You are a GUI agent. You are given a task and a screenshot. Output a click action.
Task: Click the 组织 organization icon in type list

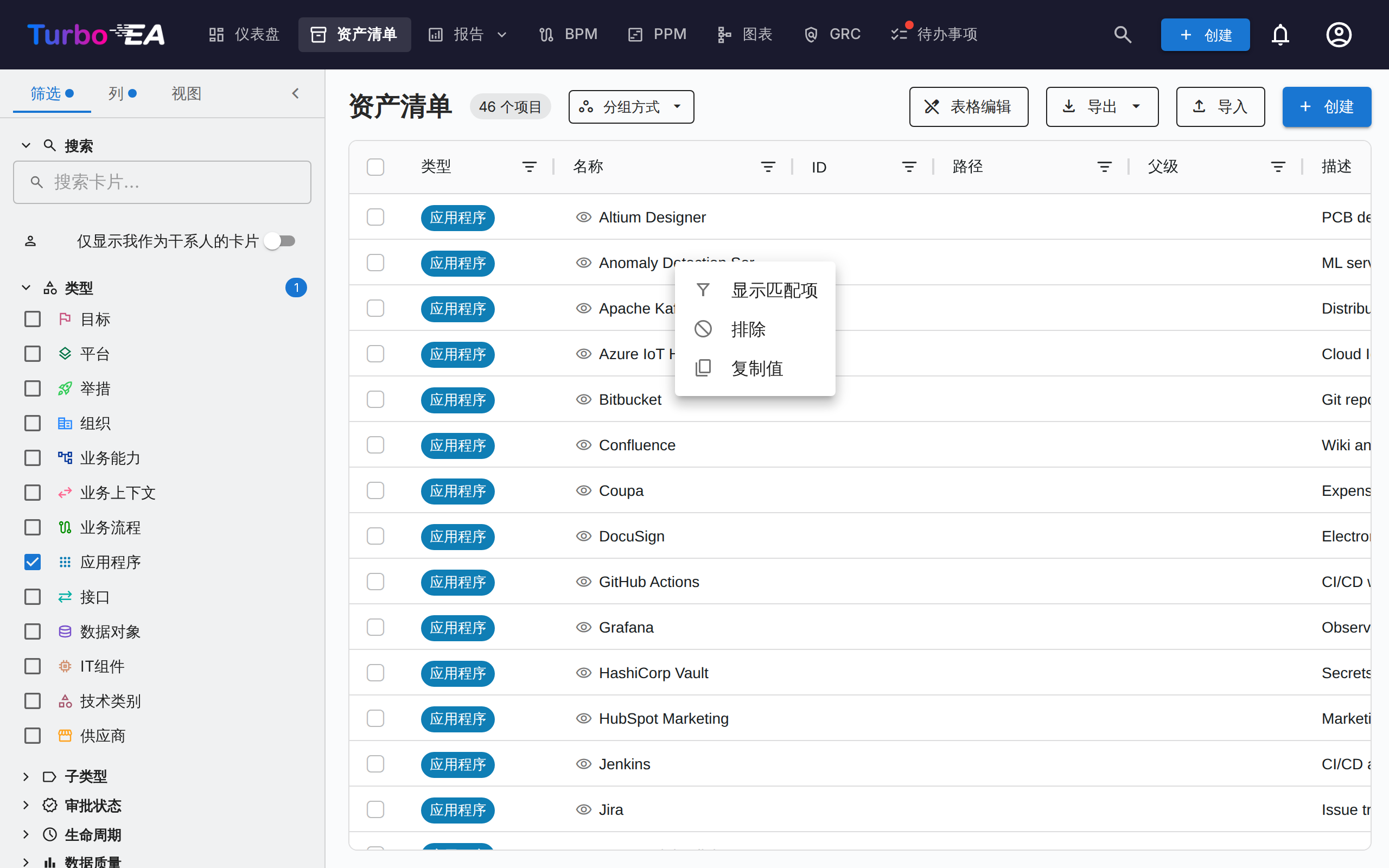pyautogui.click(x=65, y=424)
